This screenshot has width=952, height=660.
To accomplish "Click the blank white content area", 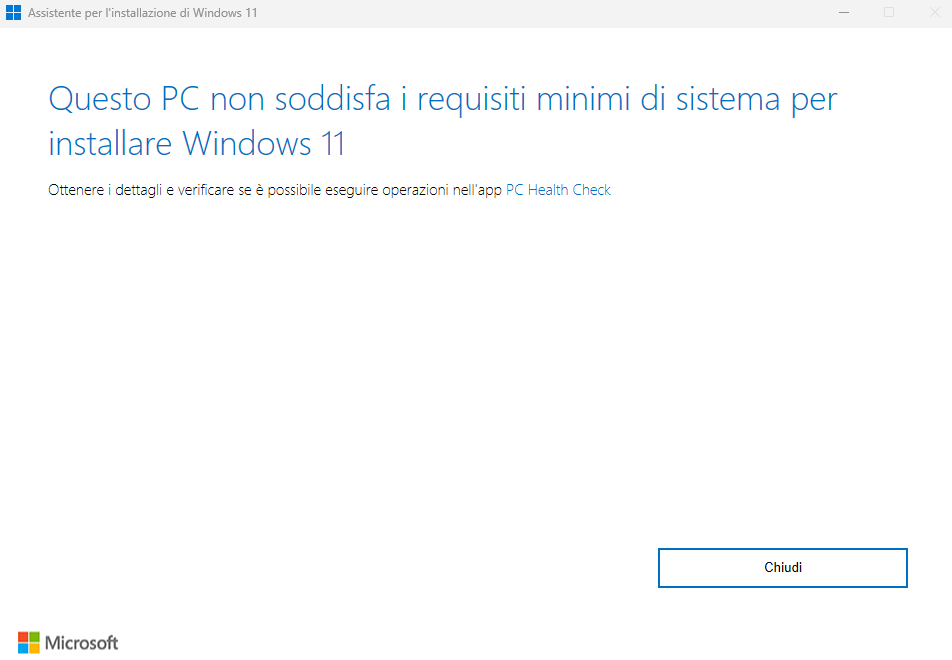I will point(400,380).
